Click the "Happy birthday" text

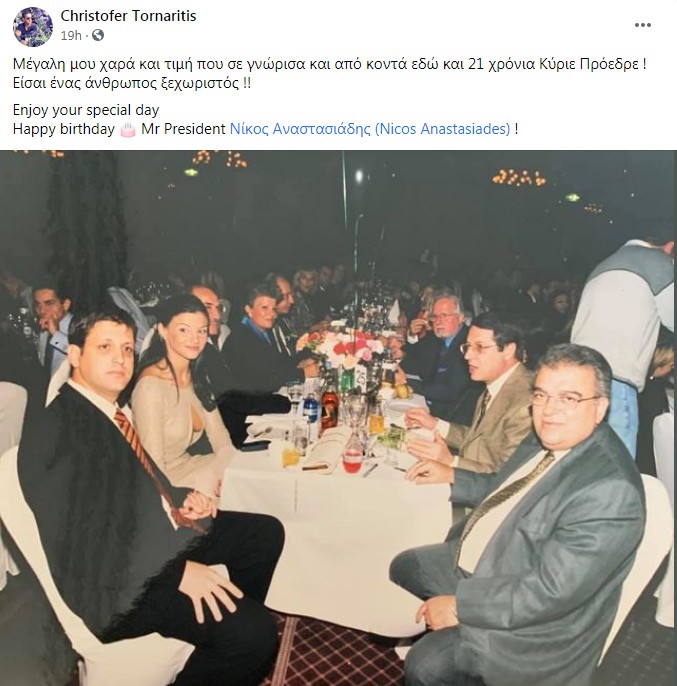tap(63, 129)
